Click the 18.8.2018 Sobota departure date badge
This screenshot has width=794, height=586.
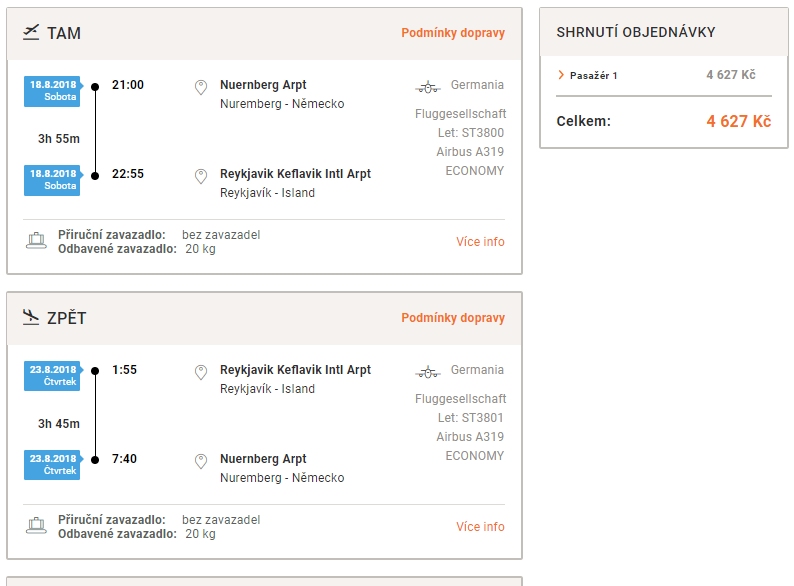pyautogui.click(x=53, y=91)
